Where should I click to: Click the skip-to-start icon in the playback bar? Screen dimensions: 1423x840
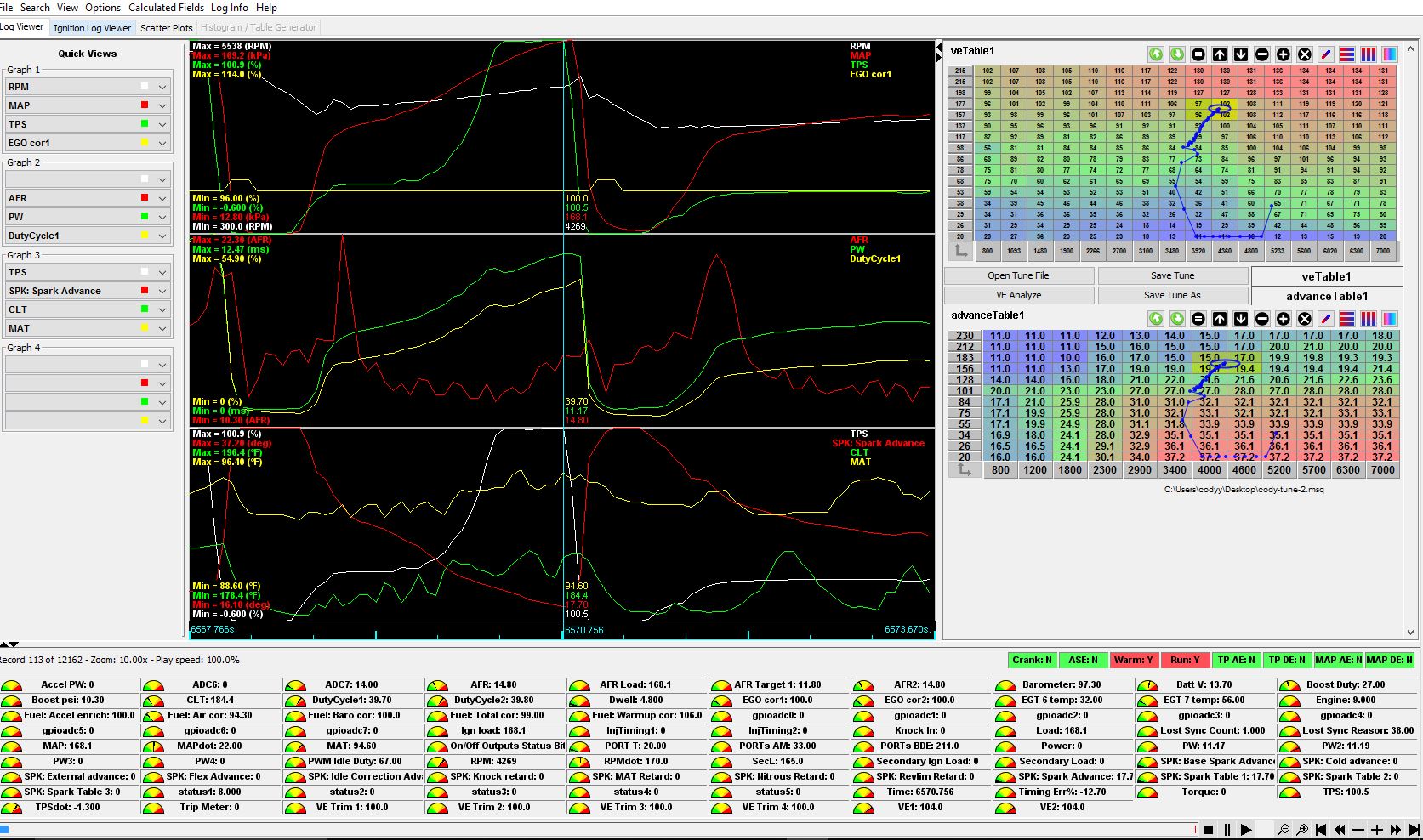1320,830
